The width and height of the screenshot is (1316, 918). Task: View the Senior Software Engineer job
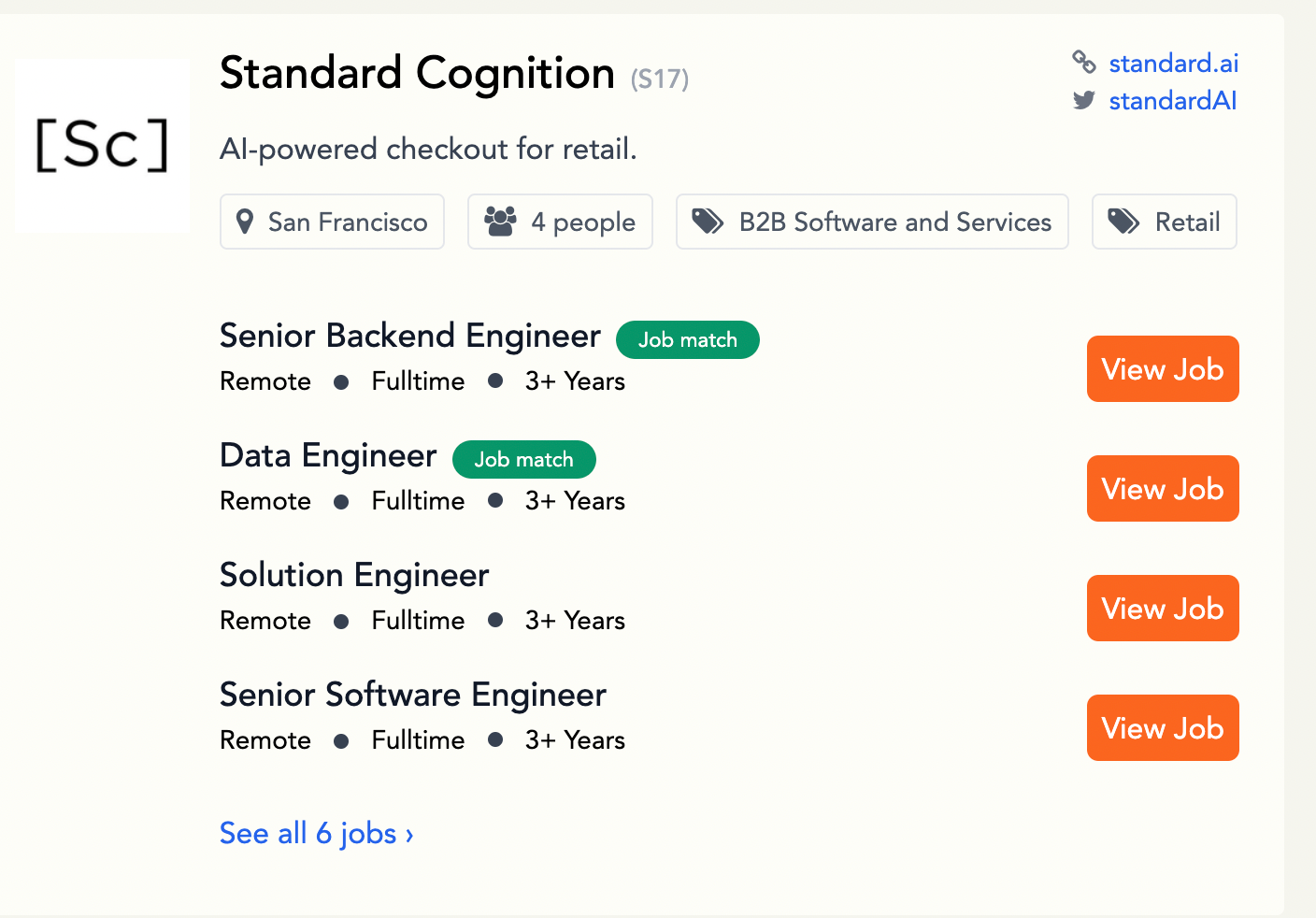point(1163,728)
